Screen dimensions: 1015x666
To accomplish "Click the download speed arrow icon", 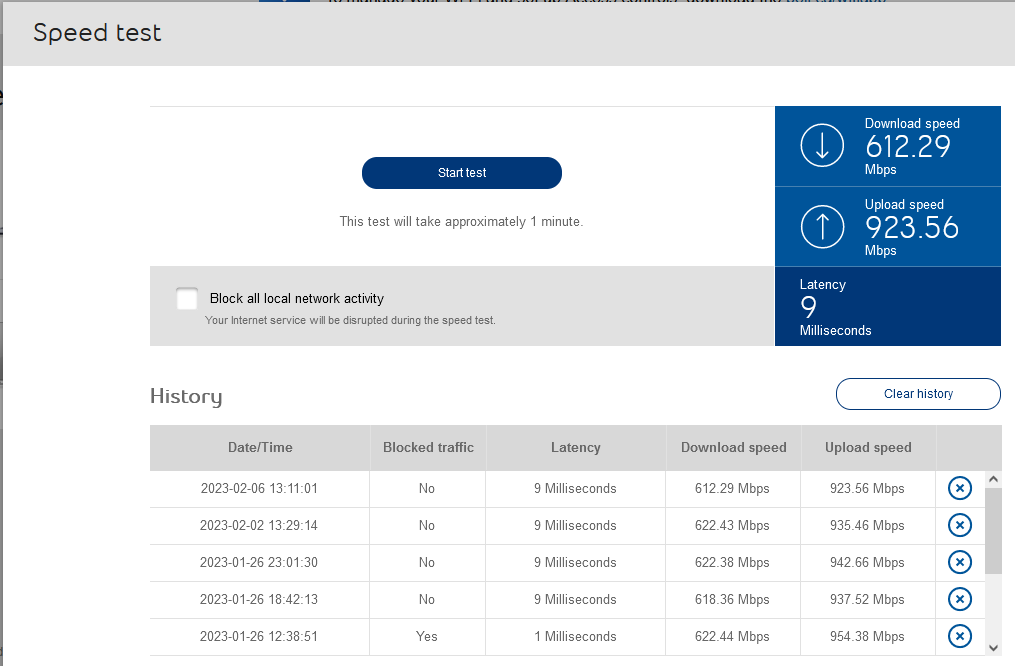I will pyautogui.click(x=822, y=146).
